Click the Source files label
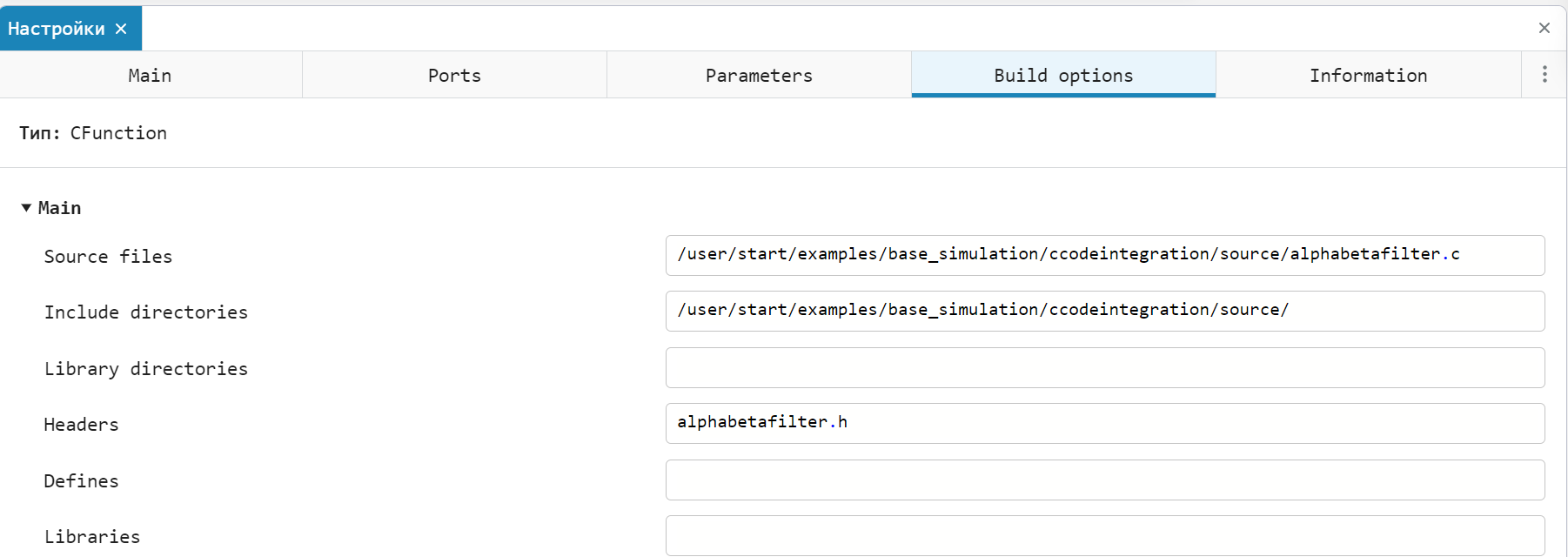Viewport: 1568px width, 557px height. tap(108, 257)
